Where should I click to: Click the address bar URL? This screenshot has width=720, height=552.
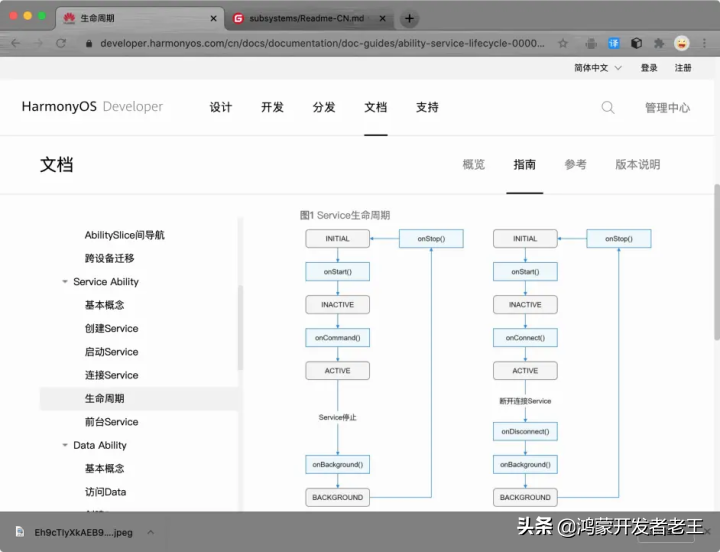coord(322,43)
